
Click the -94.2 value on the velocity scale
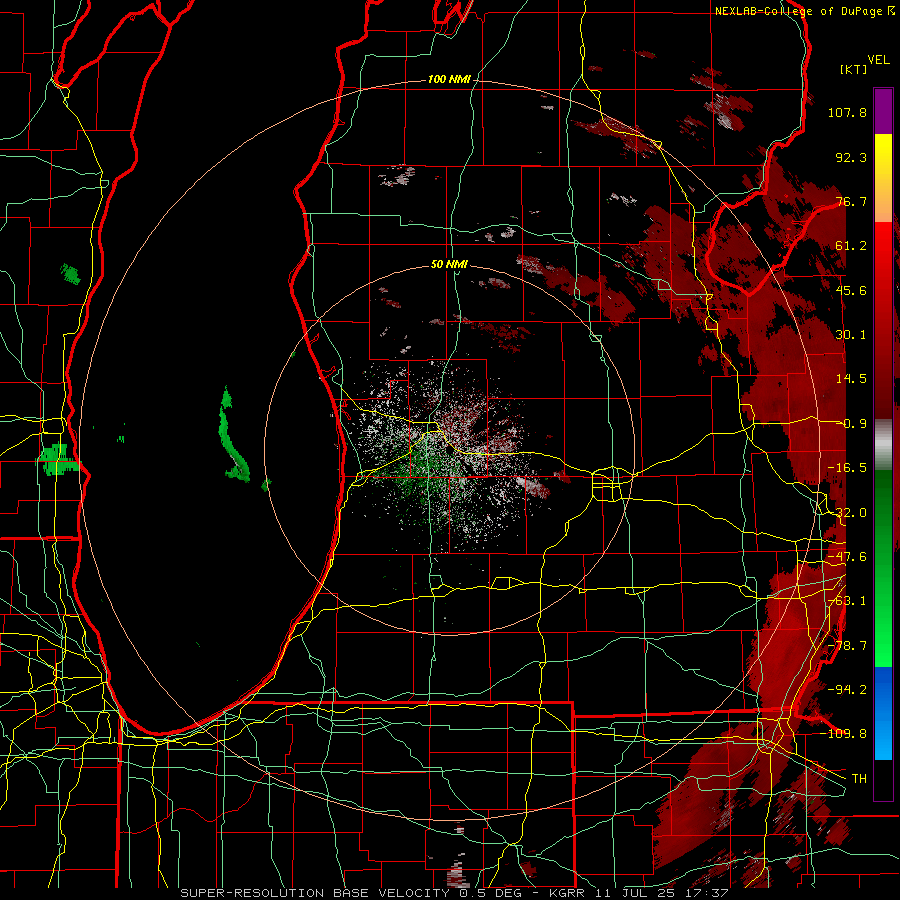(x=847, y=690)
